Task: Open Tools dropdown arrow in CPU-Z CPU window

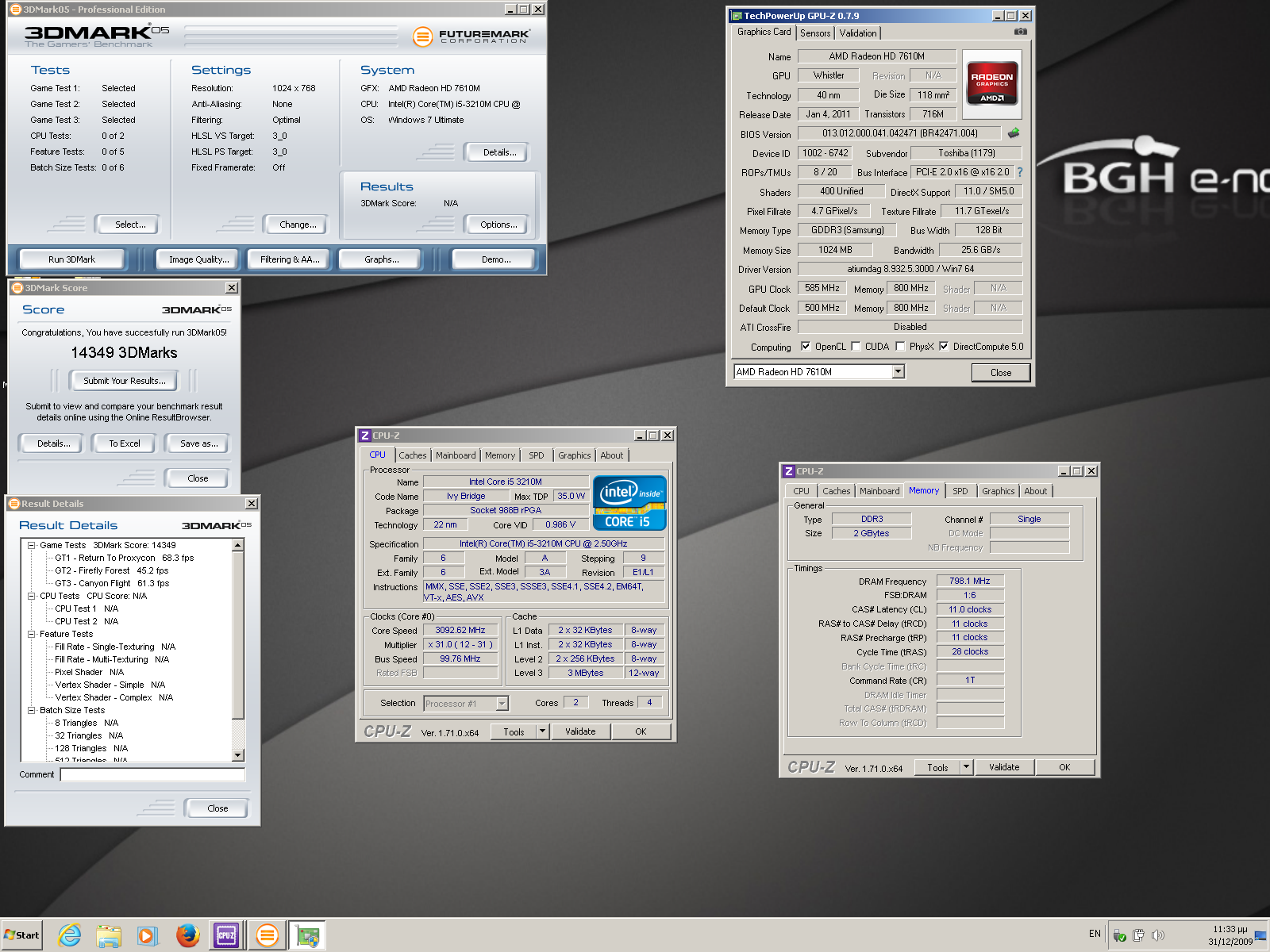Action: [543, 731]
